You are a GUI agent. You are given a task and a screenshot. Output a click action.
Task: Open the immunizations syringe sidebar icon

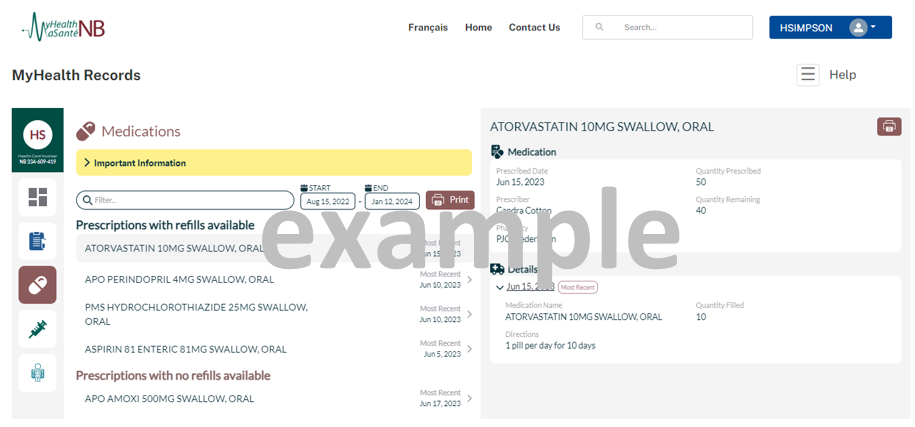[37, 329]
